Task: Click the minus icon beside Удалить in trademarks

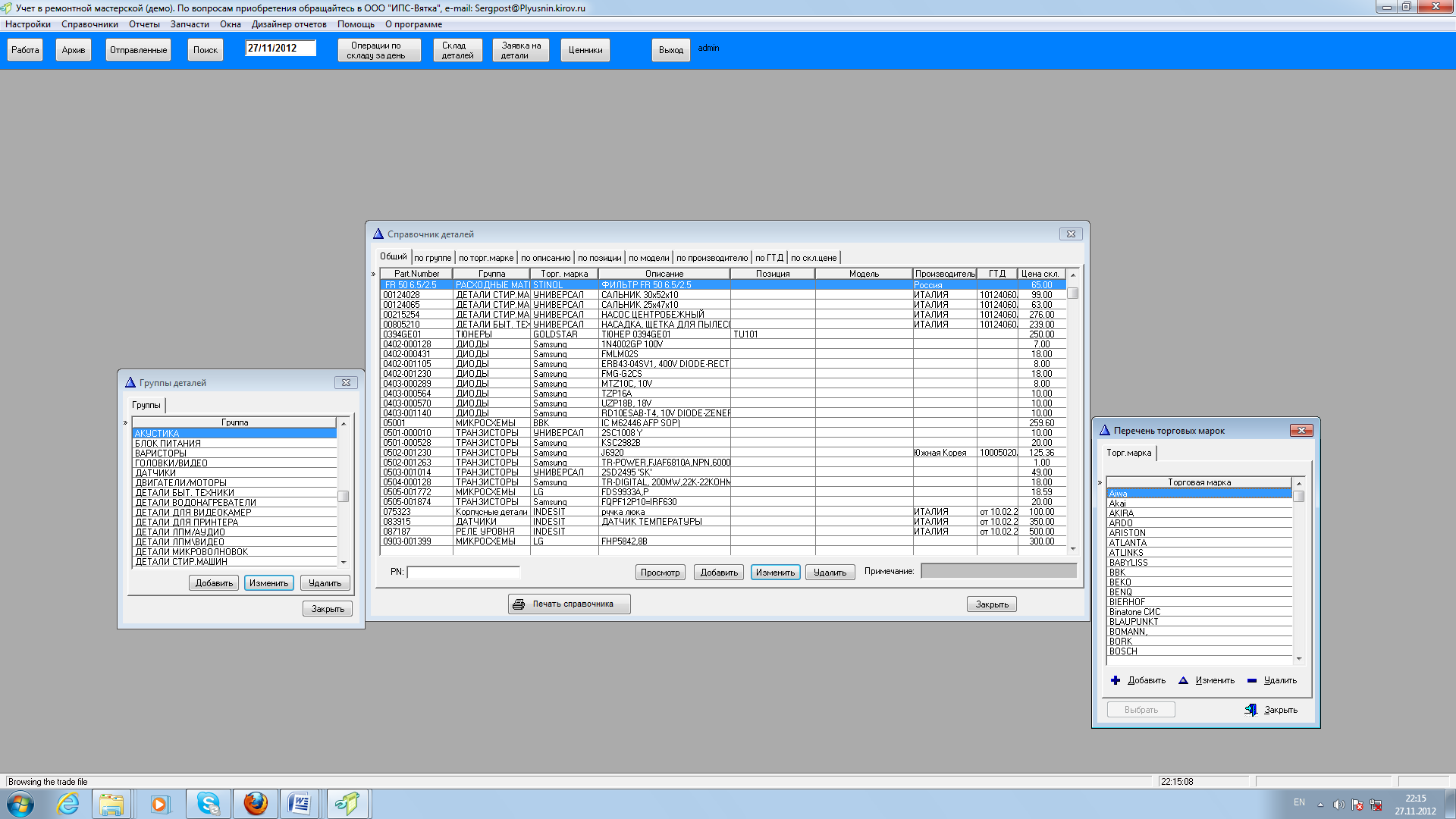Action: point(1252,680)
